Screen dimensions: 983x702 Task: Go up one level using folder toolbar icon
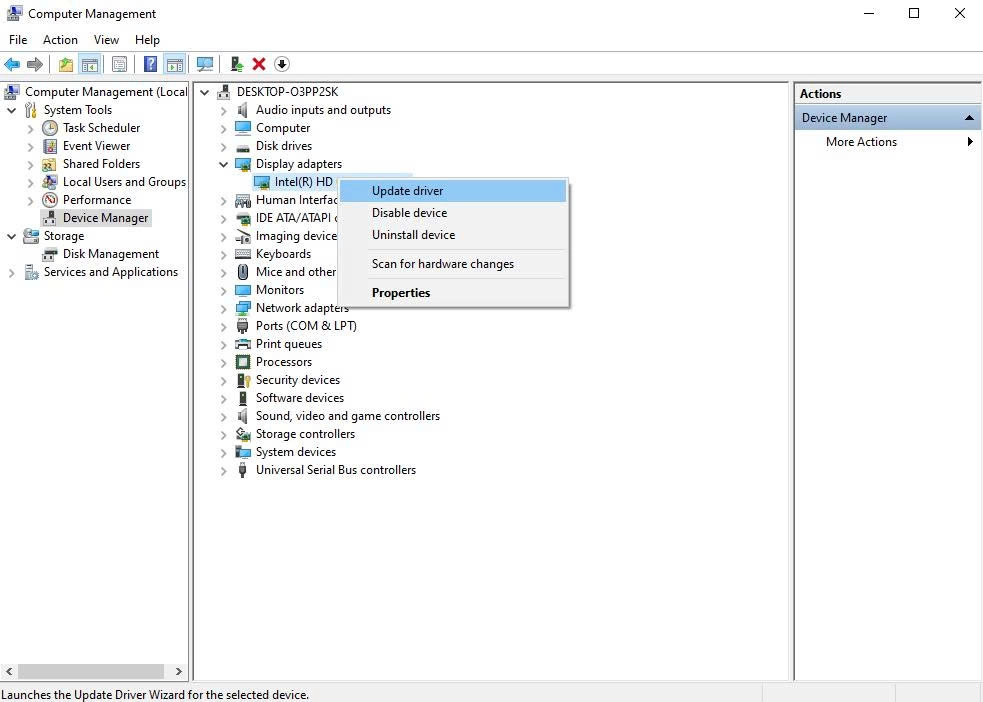pyautogui.click(x=66, y=64)
